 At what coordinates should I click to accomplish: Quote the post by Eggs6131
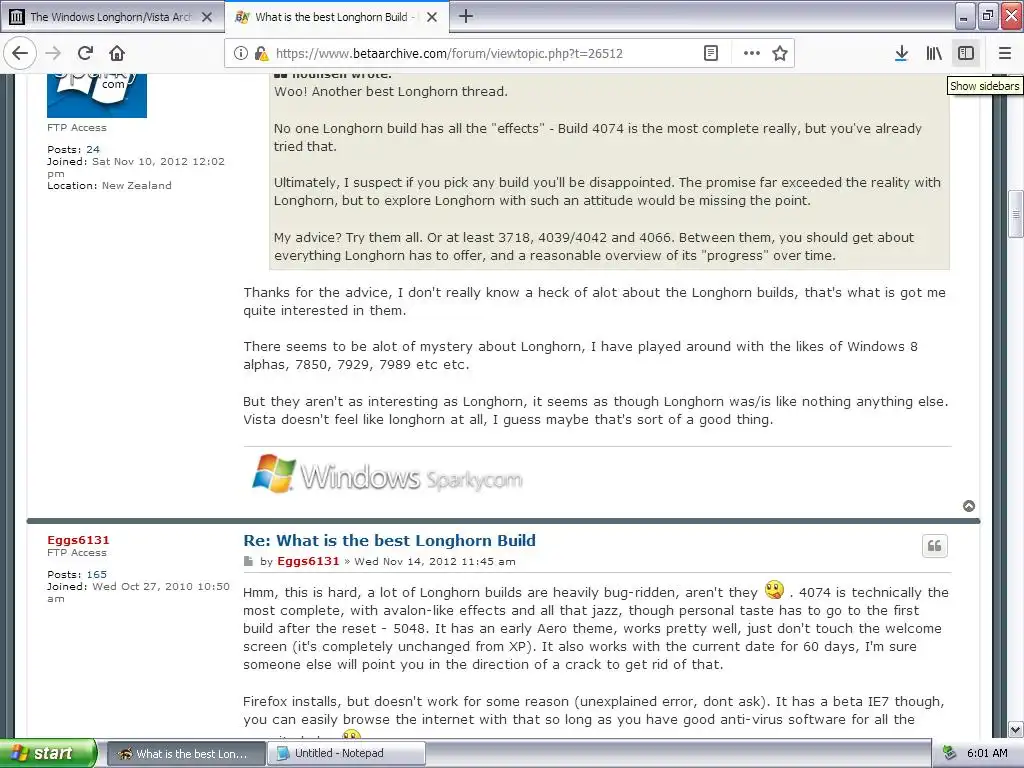(x=935, y=546)
